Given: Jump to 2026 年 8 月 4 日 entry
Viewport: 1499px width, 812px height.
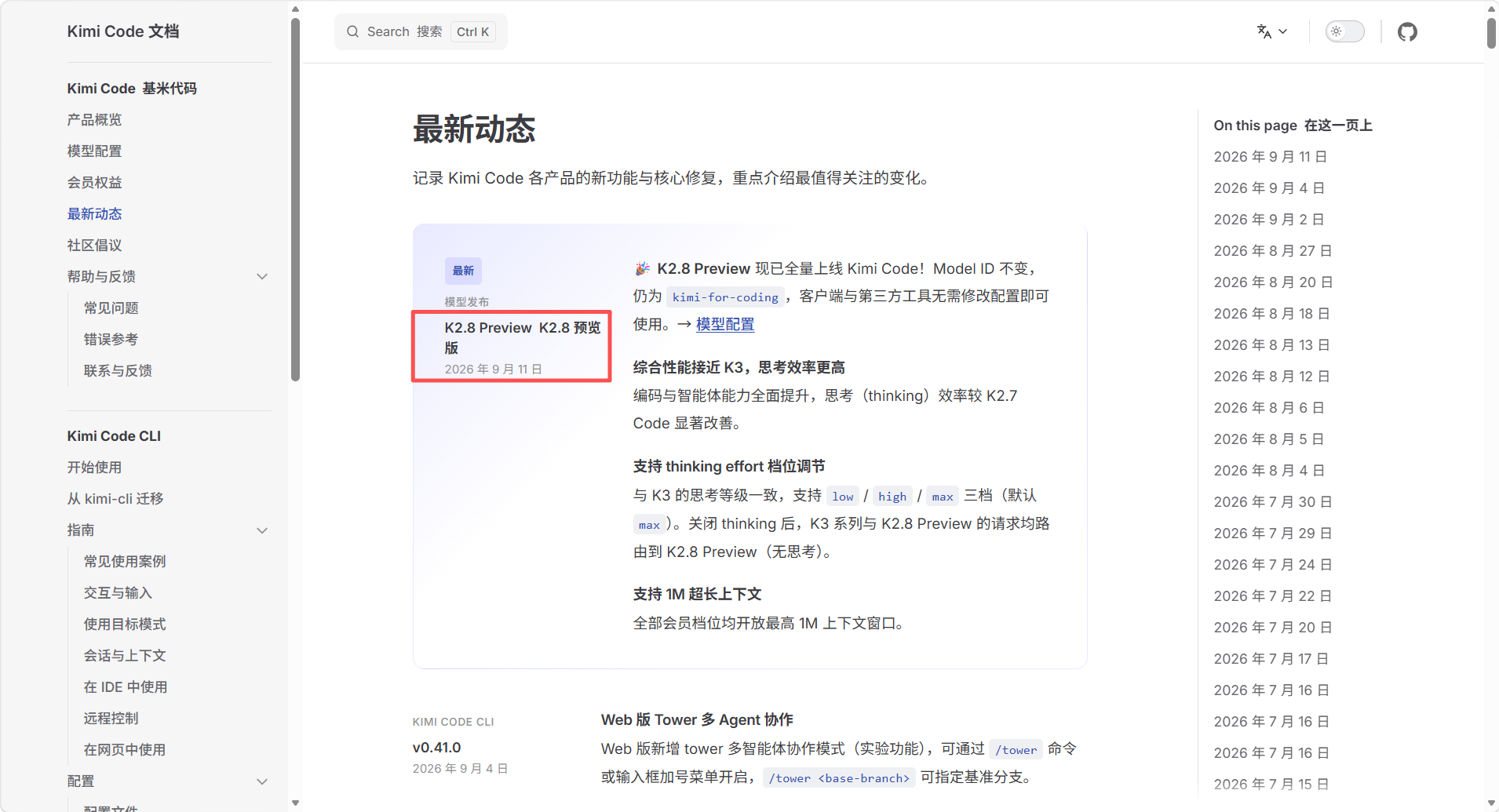Looking at the screenshot, I should (1269, 471).
